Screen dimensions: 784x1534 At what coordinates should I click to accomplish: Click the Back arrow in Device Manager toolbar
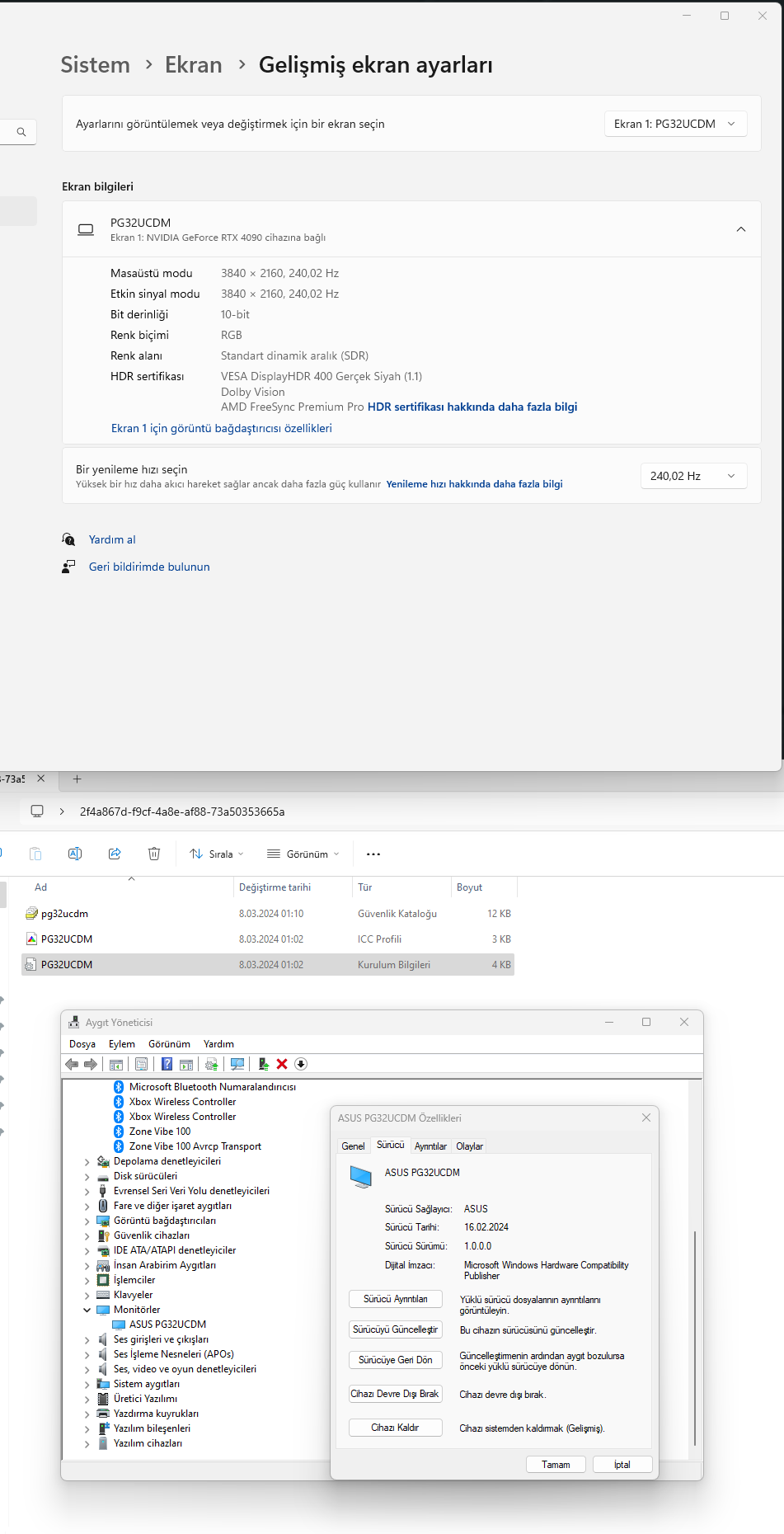pos(72,1064)
